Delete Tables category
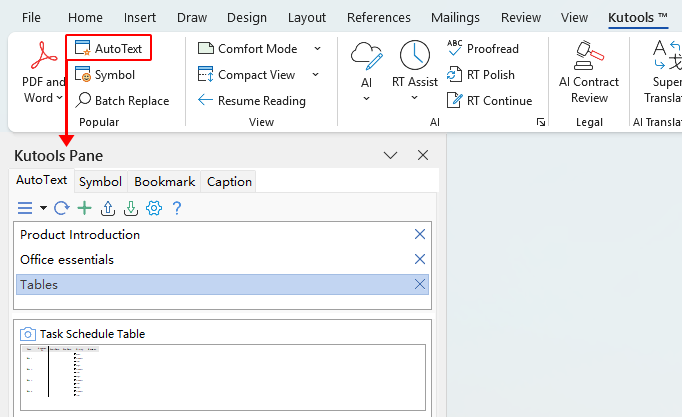The image size is (682, 417). click(420, 284)
